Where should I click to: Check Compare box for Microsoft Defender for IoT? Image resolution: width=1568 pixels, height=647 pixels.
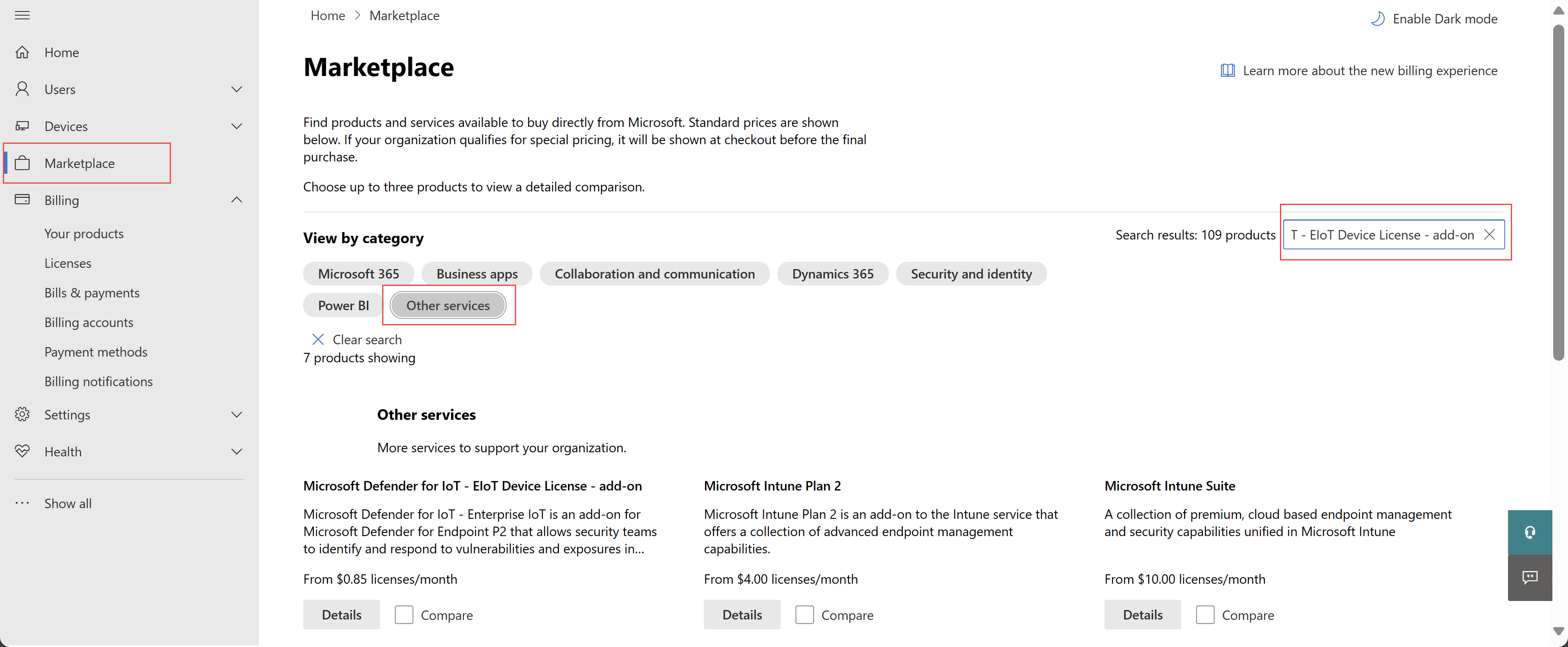405,615
